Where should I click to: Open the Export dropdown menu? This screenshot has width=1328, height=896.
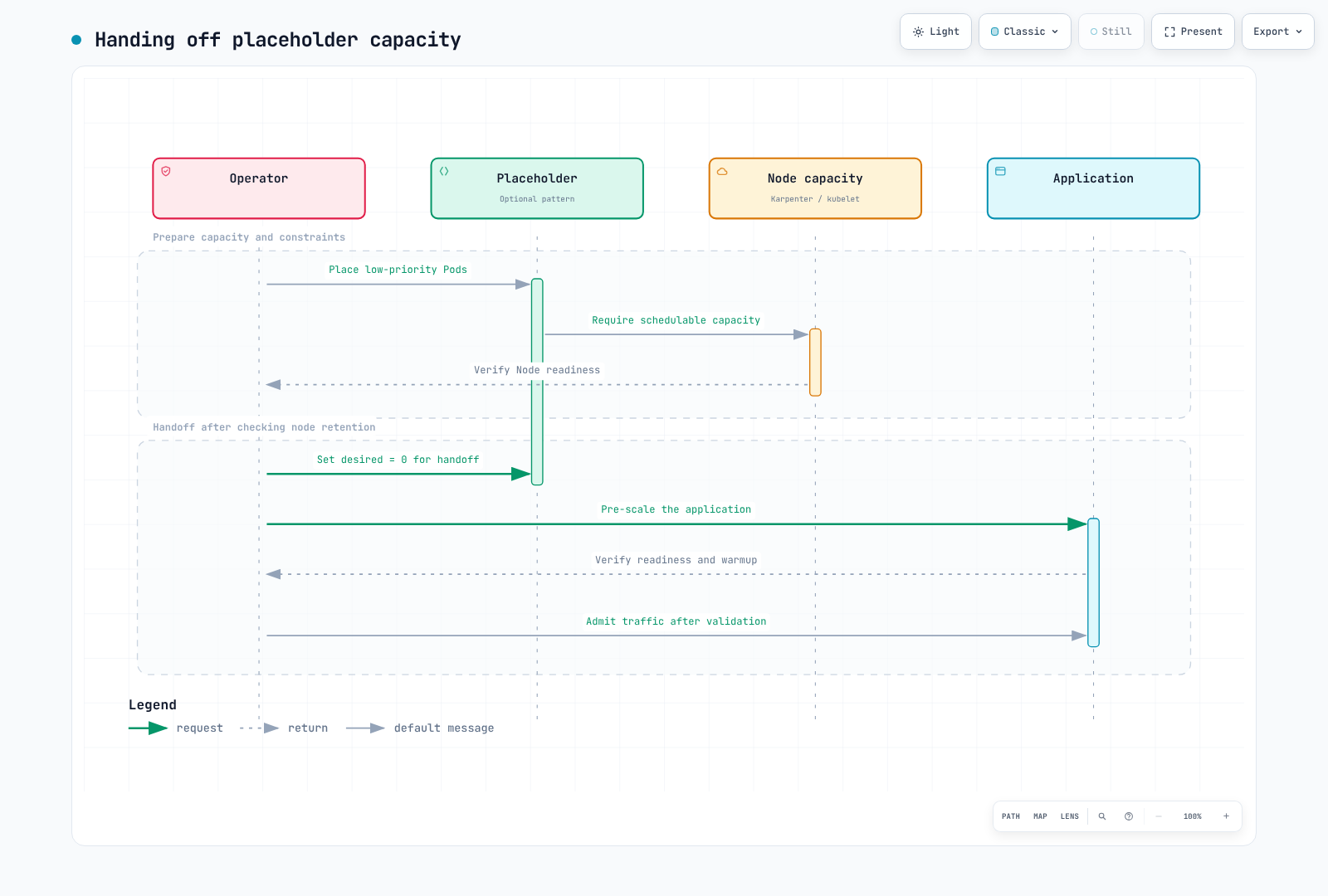pos(1278,32)
